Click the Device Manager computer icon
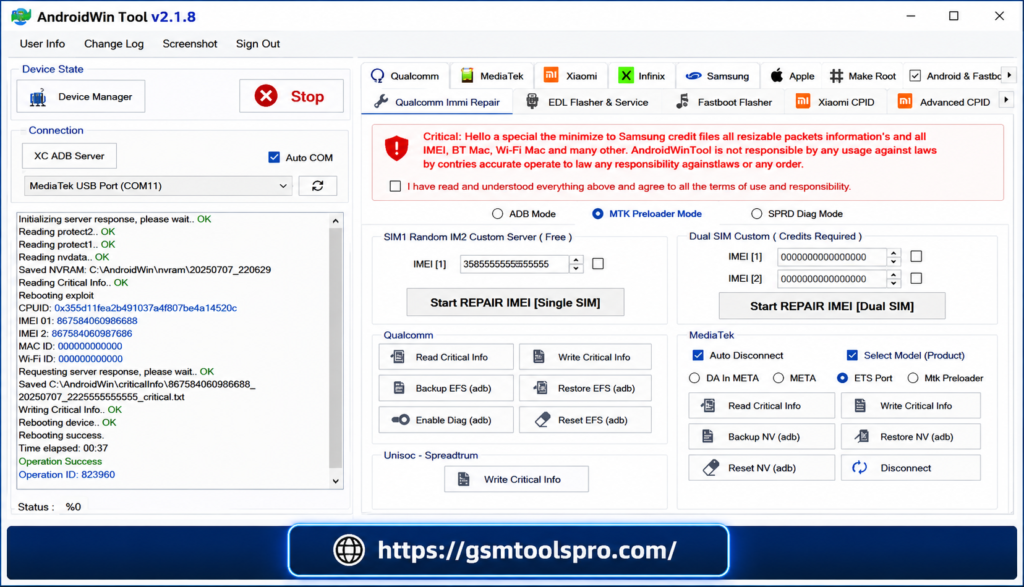Image resolution: width=1024 pixels, height=587 pixels. coord(38,97)
